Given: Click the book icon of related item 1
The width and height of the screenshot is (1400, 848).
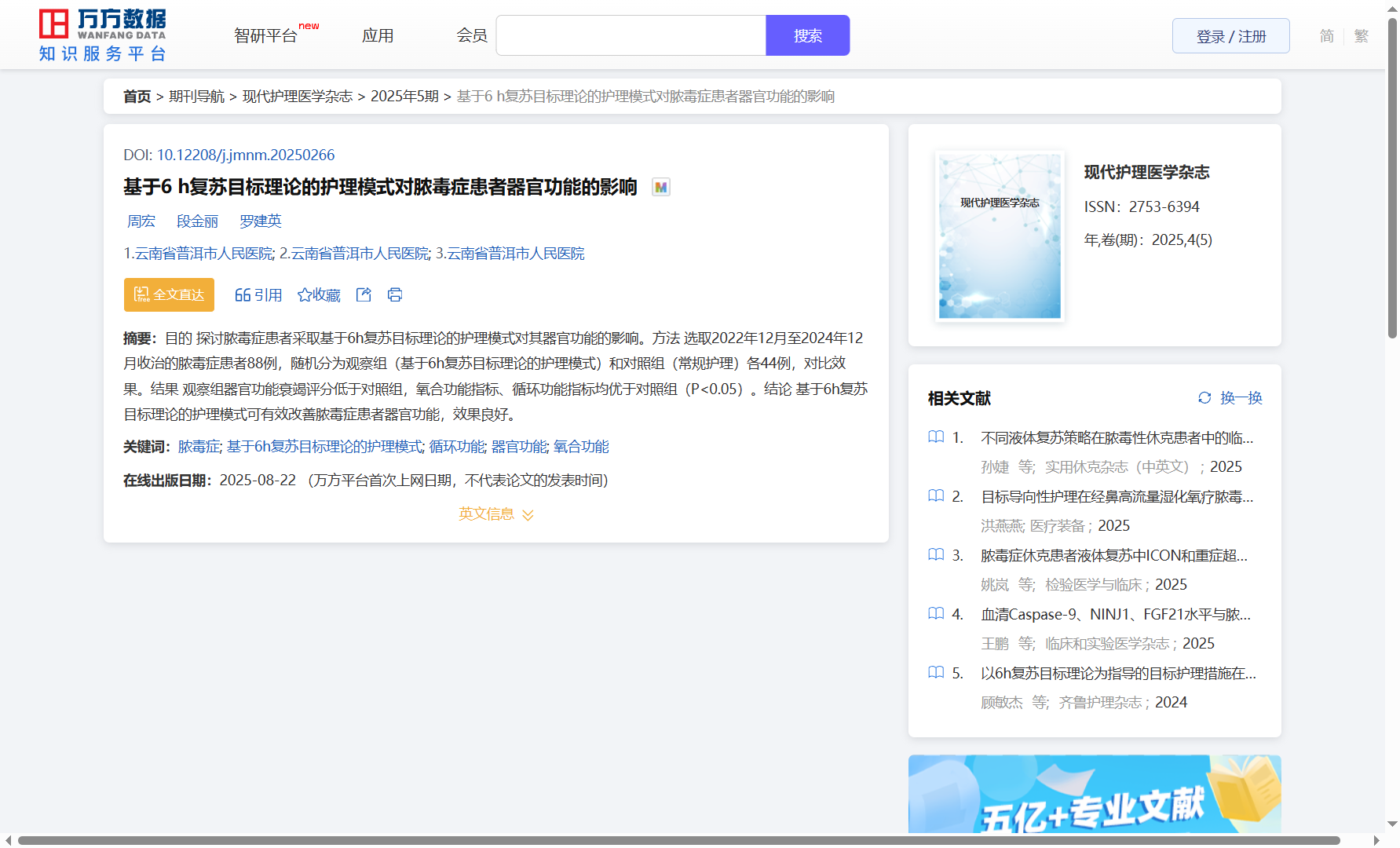Looking at the screenshot, I should point(936,437).
